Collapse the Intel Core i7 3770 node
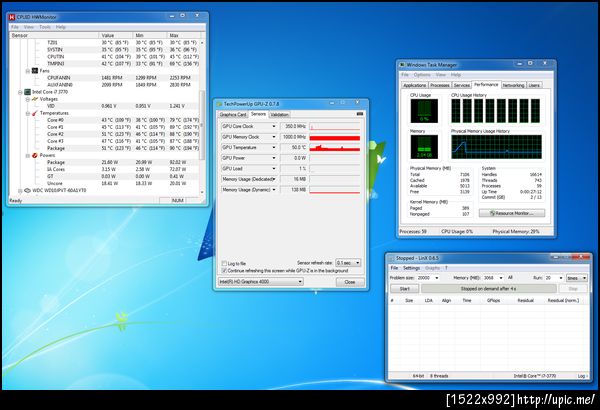Screen dimensions: 600x410 (x=20, y=92)
